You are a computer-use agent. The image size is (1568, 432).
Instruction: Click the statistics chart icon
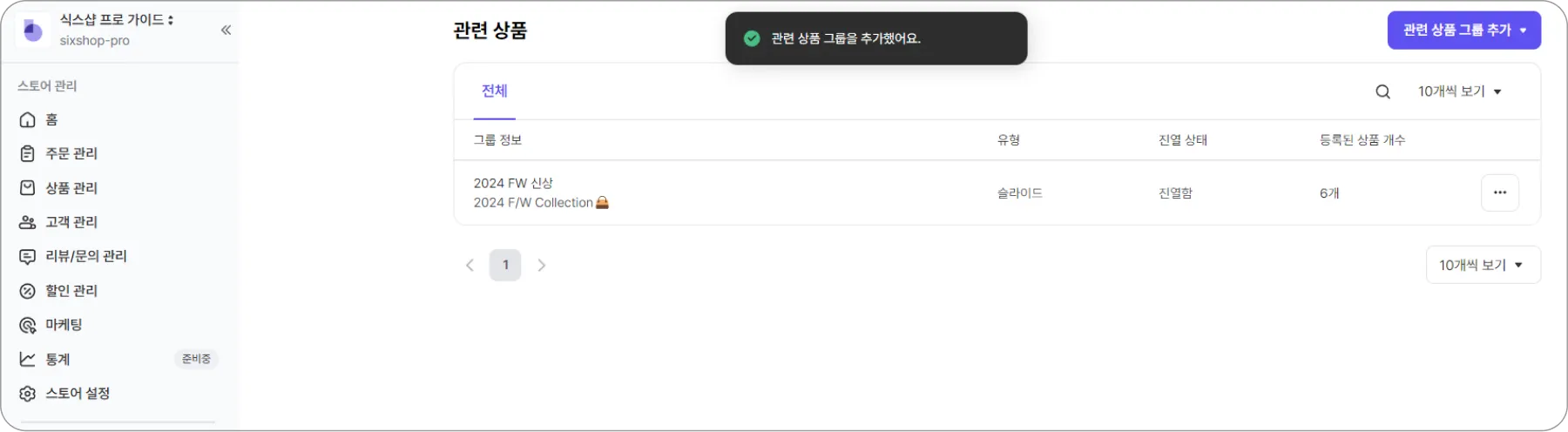(x=28, y=359)
